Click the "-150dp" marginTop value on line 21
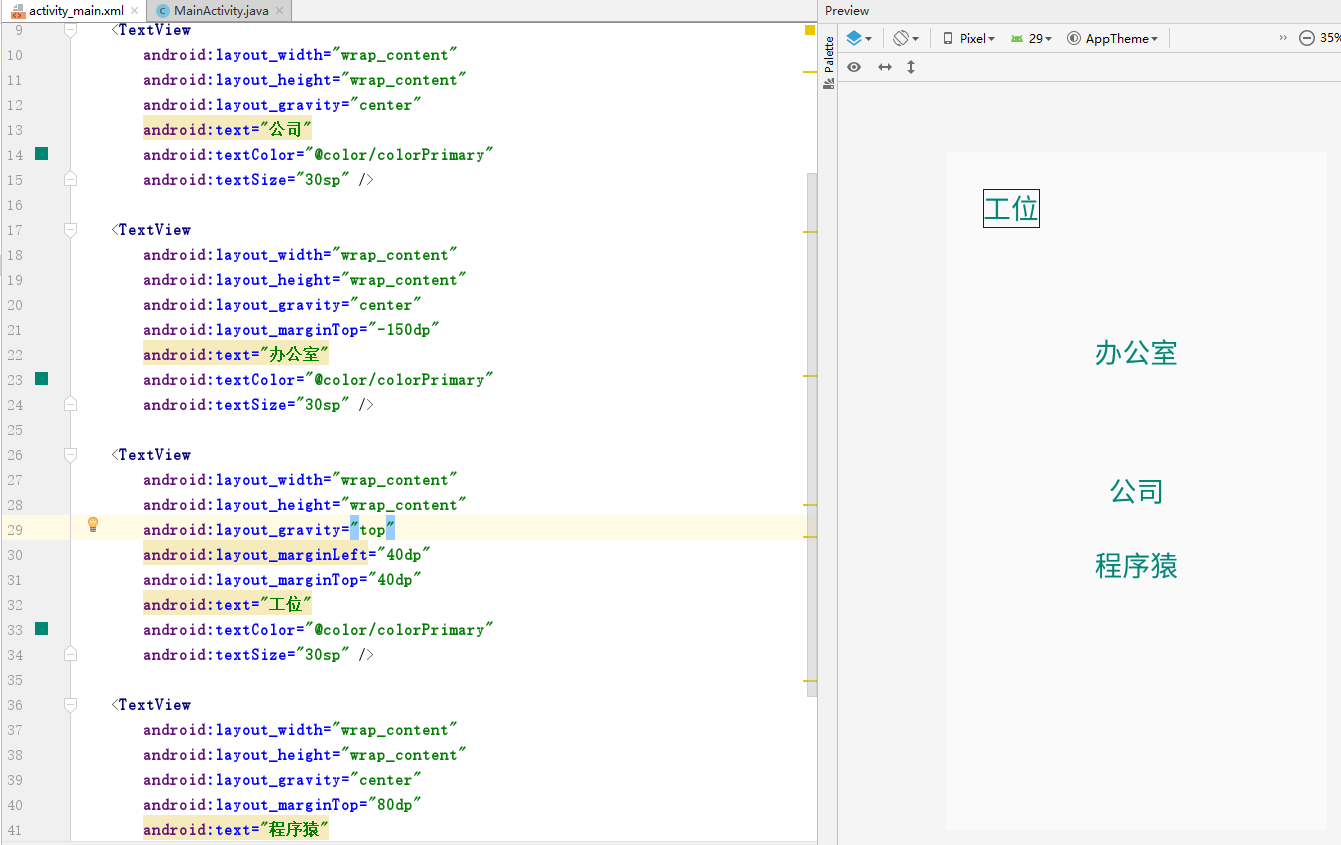 pos(404,330)
